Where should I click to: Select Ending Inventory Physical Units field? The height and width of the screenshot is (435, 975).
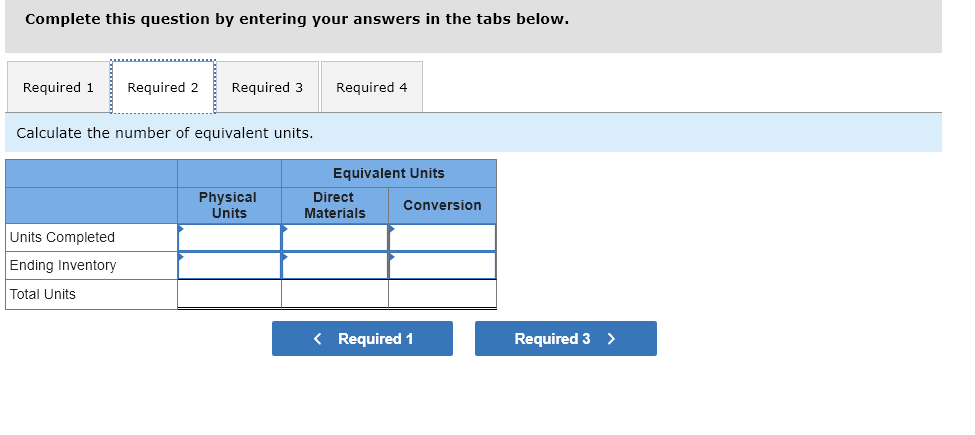tap(229, 265)
